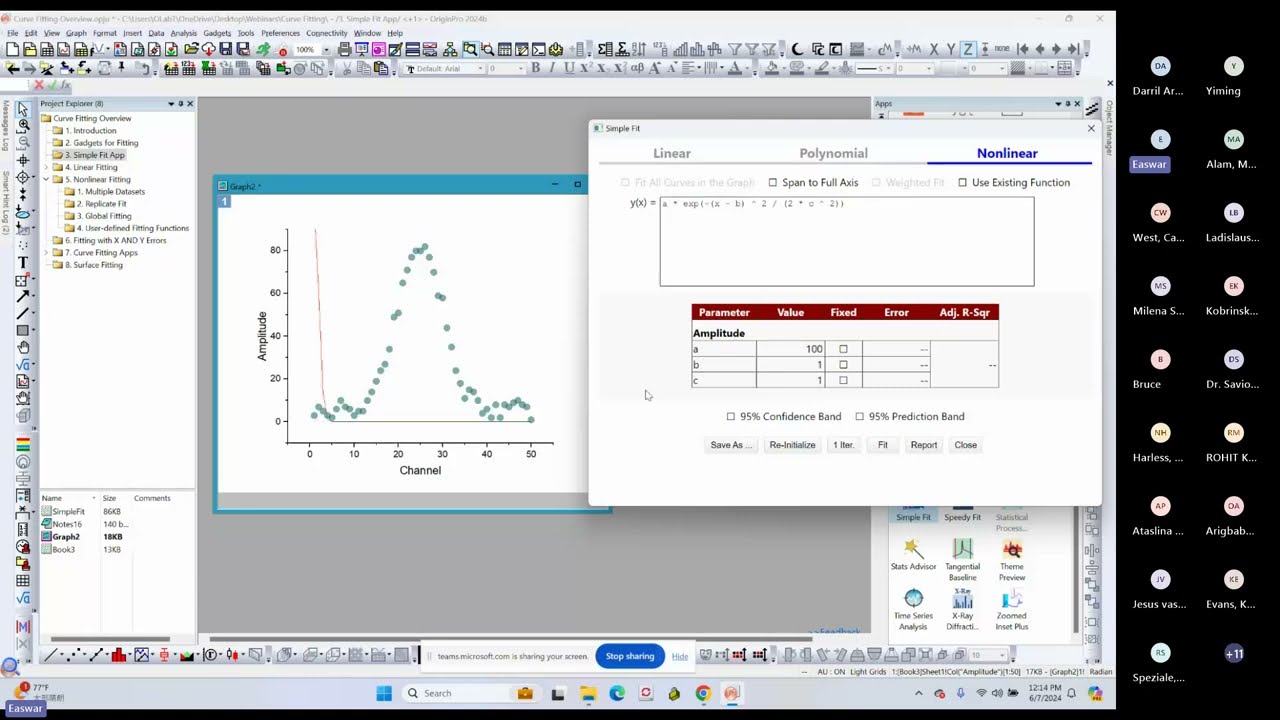Click the Underline U formatting icon
Viewport: 1280px width, 720px height.
tap(569, 68)
